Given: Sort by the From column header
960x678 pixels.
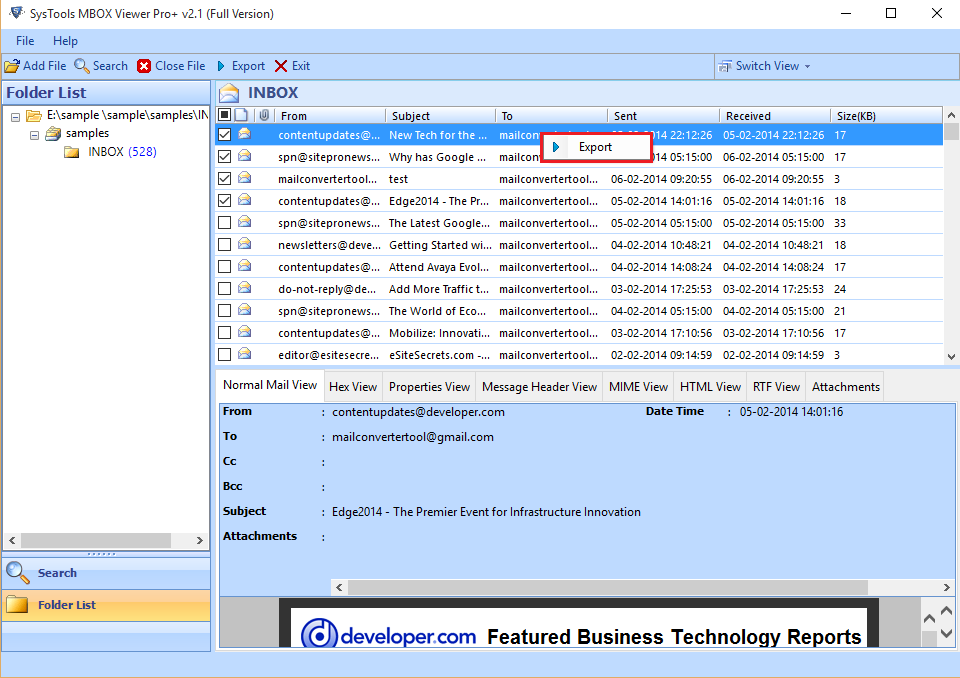Looking at the screenshot, I should tap(330, 115).
